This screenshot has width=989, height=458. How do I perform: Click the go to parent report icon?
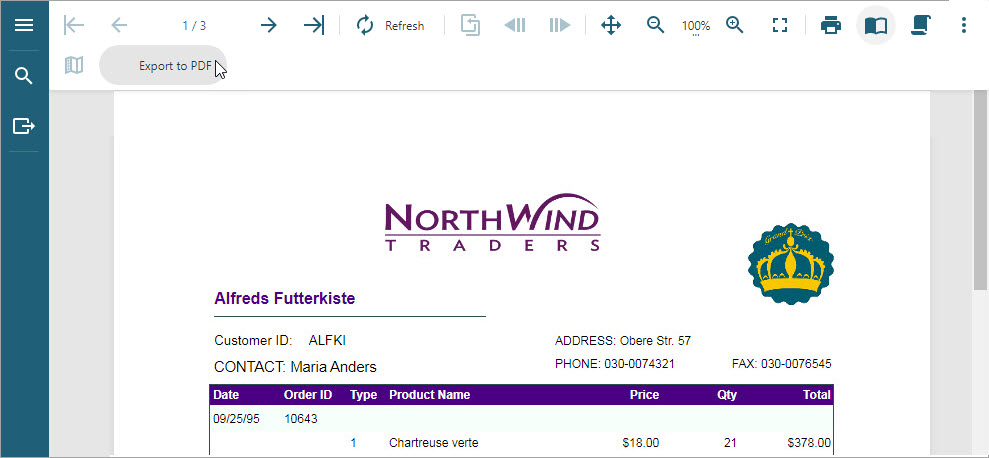pos(470,25)
